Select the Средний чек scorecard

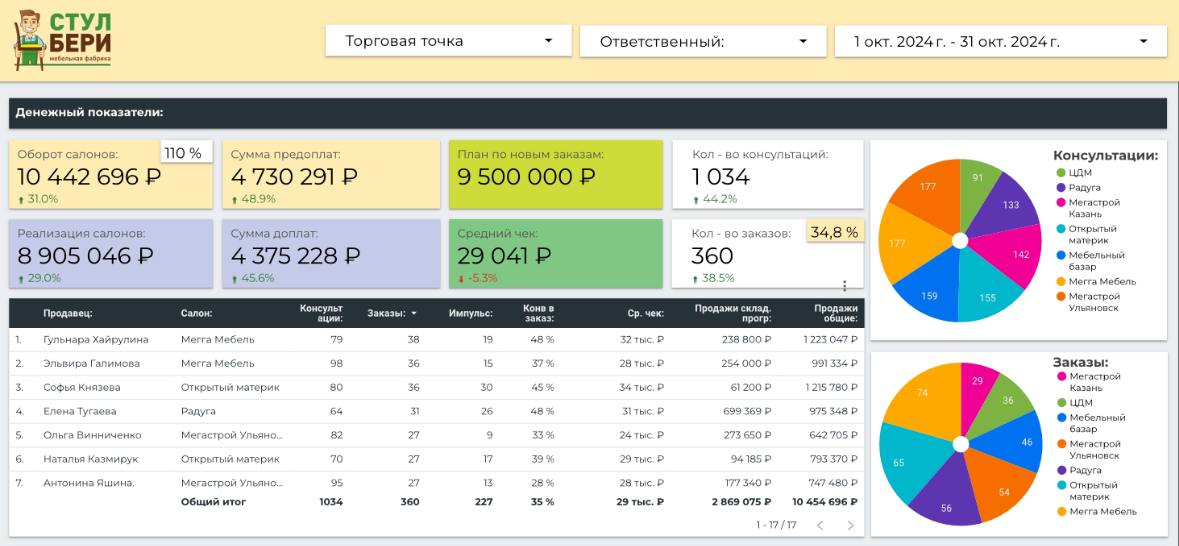point(556,253)
